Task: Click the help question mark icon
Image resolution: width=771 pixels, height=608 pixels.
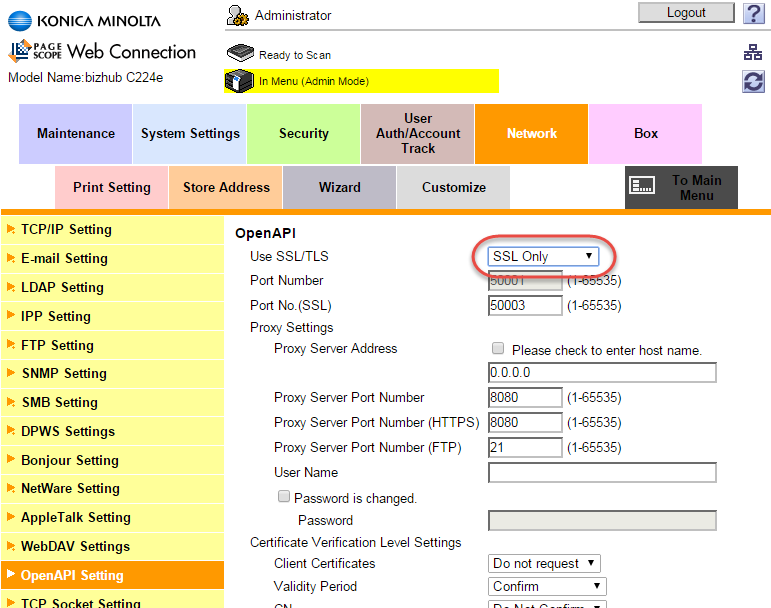Action: point(754,13)
